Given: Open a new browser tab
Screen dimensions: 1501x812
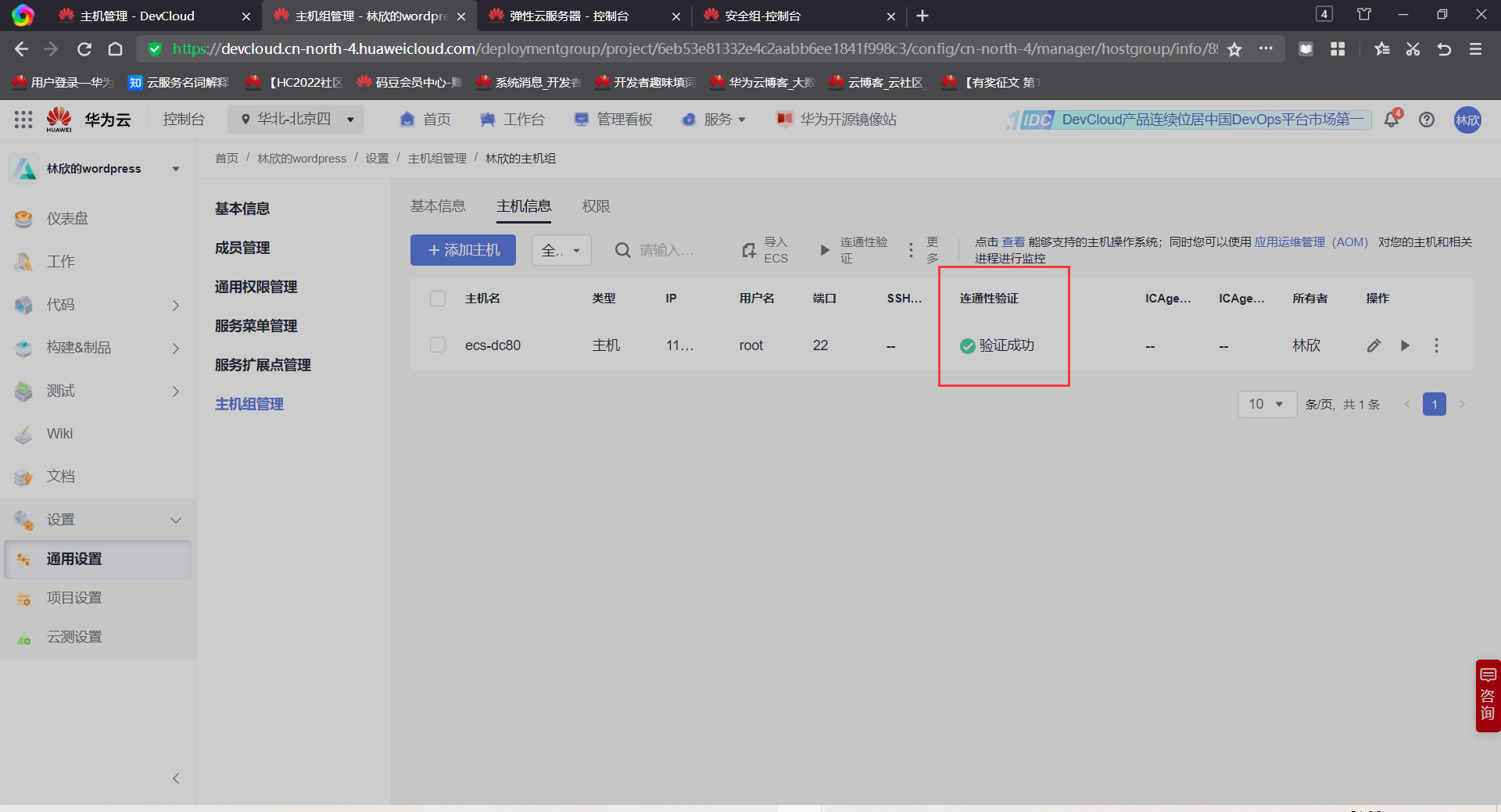Looking at the screenshot, I should [x=922, y=16].
